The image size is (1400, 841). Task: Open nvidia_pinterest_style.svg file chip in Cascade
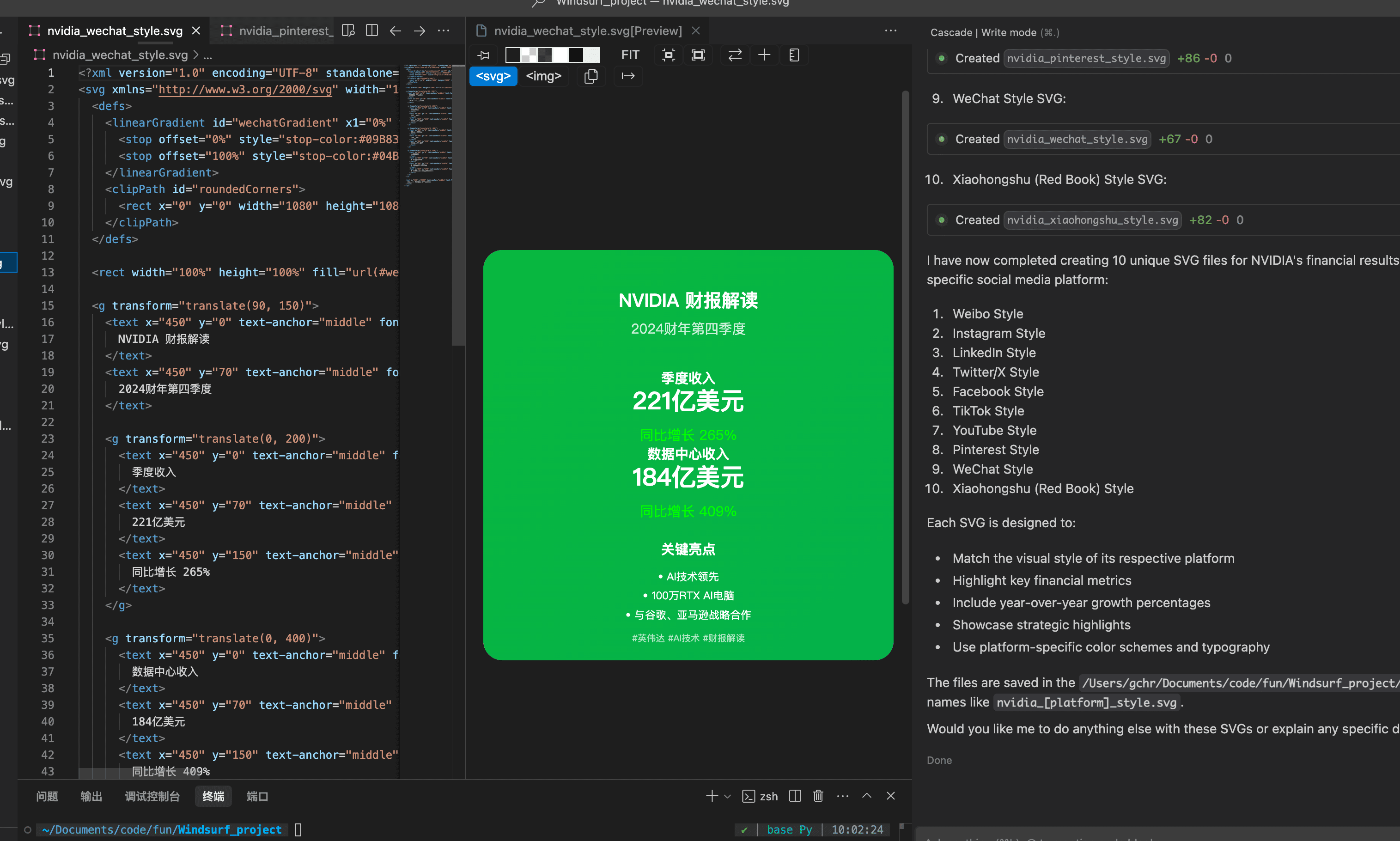(x=1086, y=58)
